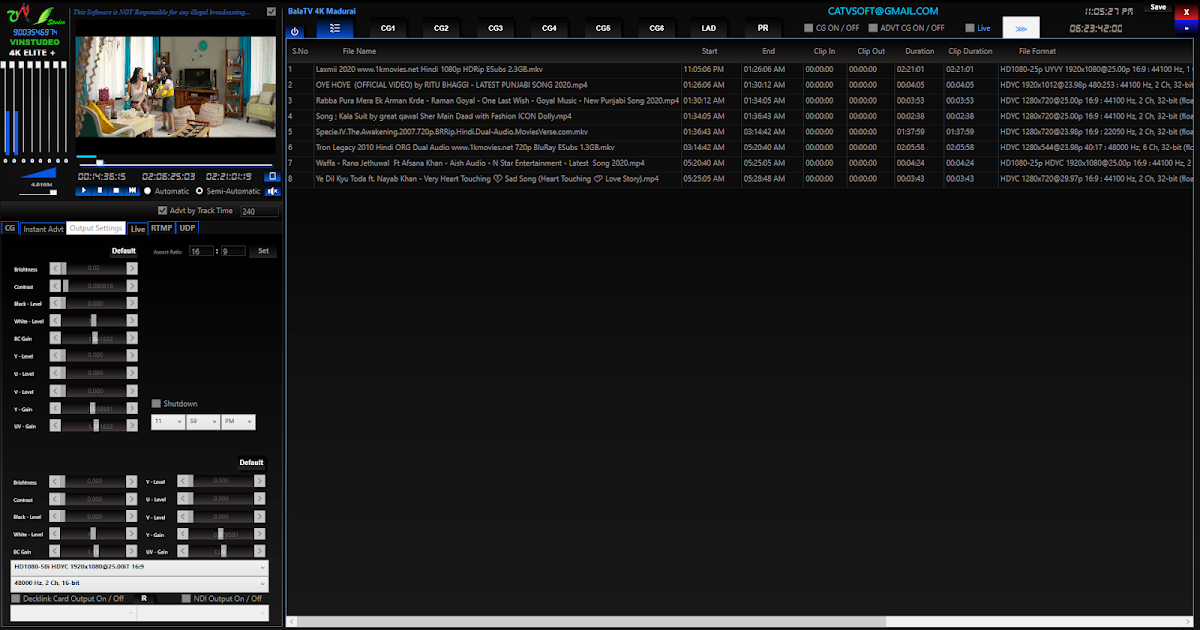Decrease upper Black-Level with left arrow

point(55,303)
